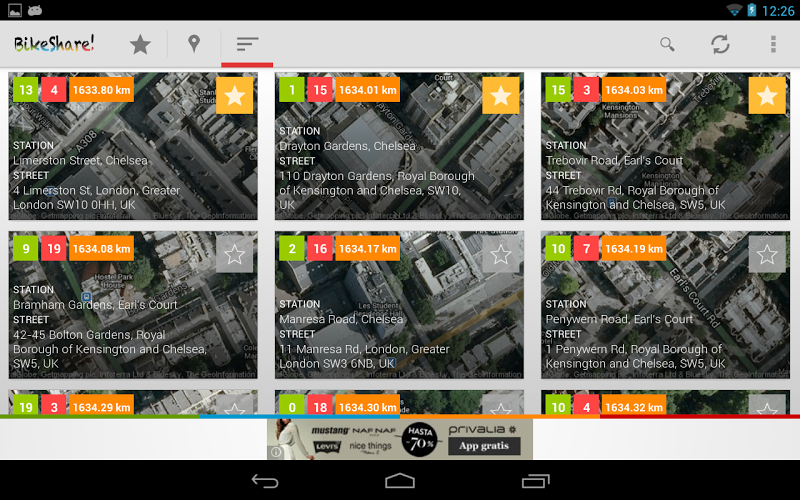Screen dimensions: 800x500
Task: Tap red 7 badge on Penywern Road
Action: (x=587, y=248)
